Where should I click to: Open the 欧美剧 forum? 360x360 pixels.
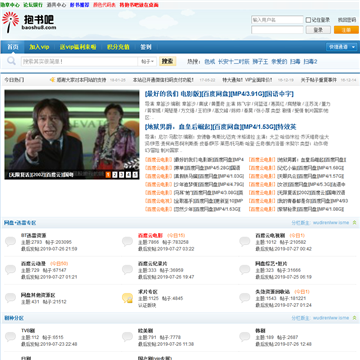[145, 331]
